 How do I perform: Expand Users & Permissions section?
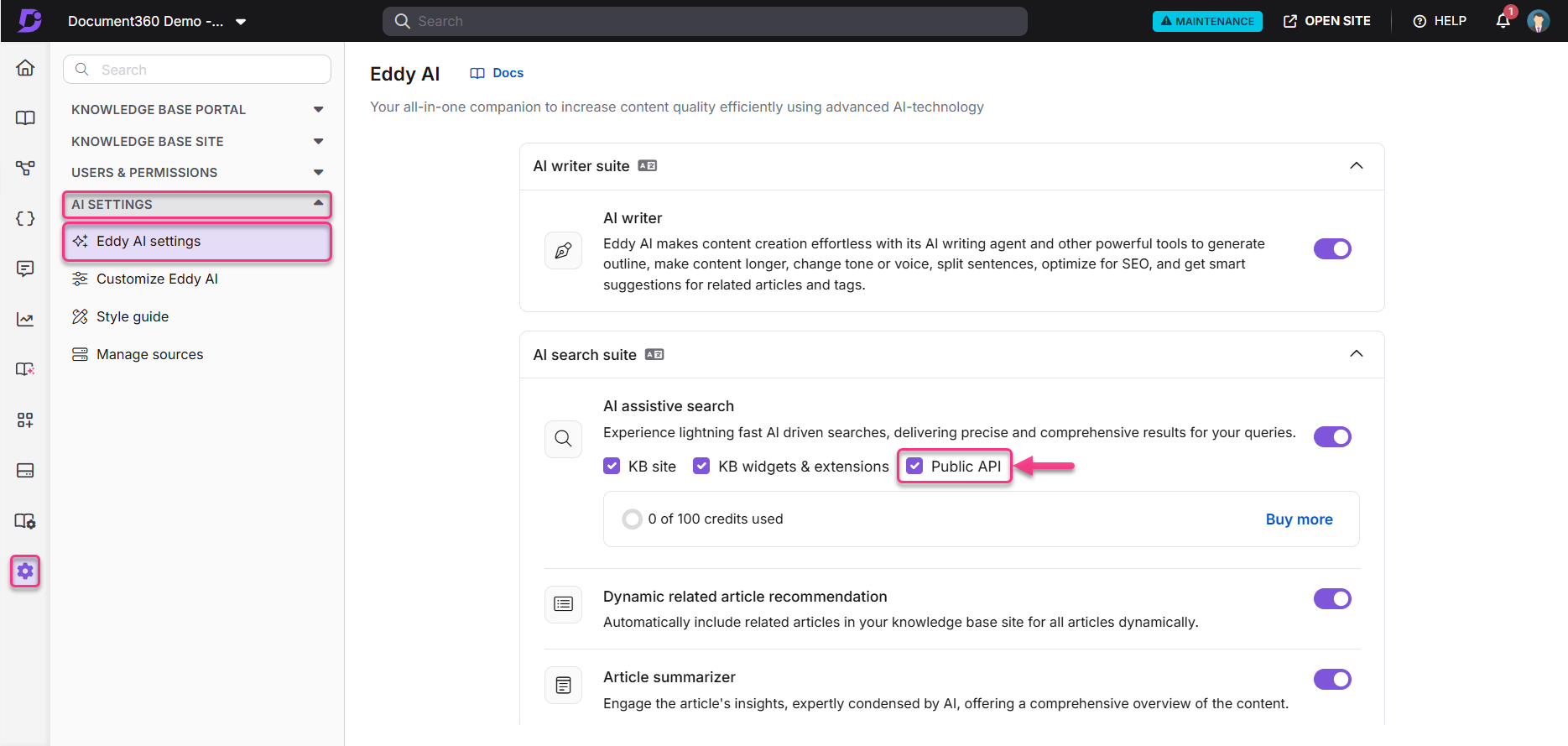pos(197,173)
